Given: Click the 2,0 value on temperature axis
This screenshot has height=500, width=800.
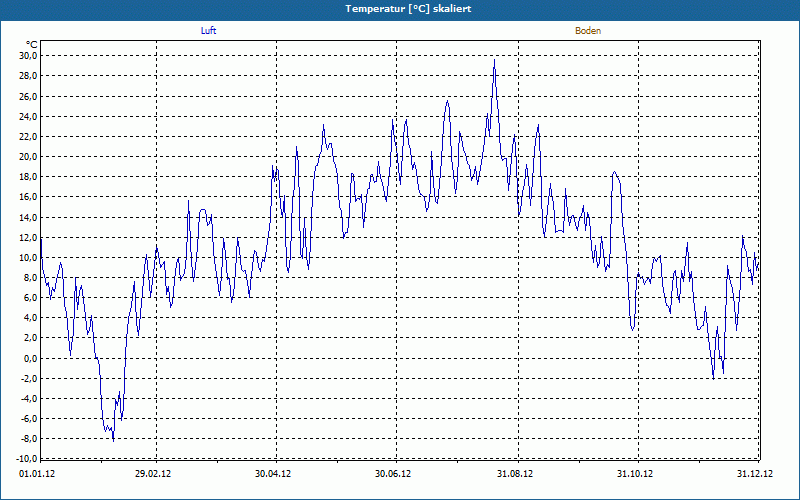Looking at the screenshot, I should click(x=31, y=338).
